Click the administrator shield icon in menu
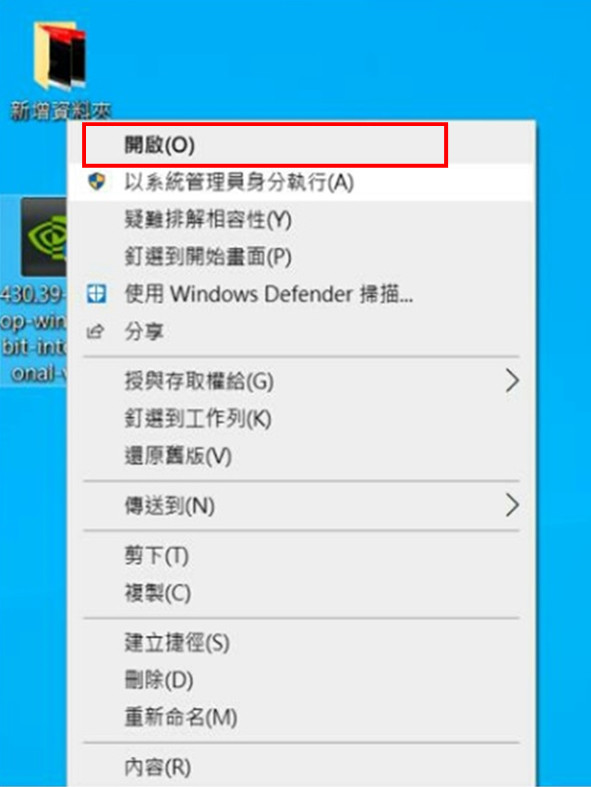The image size is (591, 787). (96, 181)
